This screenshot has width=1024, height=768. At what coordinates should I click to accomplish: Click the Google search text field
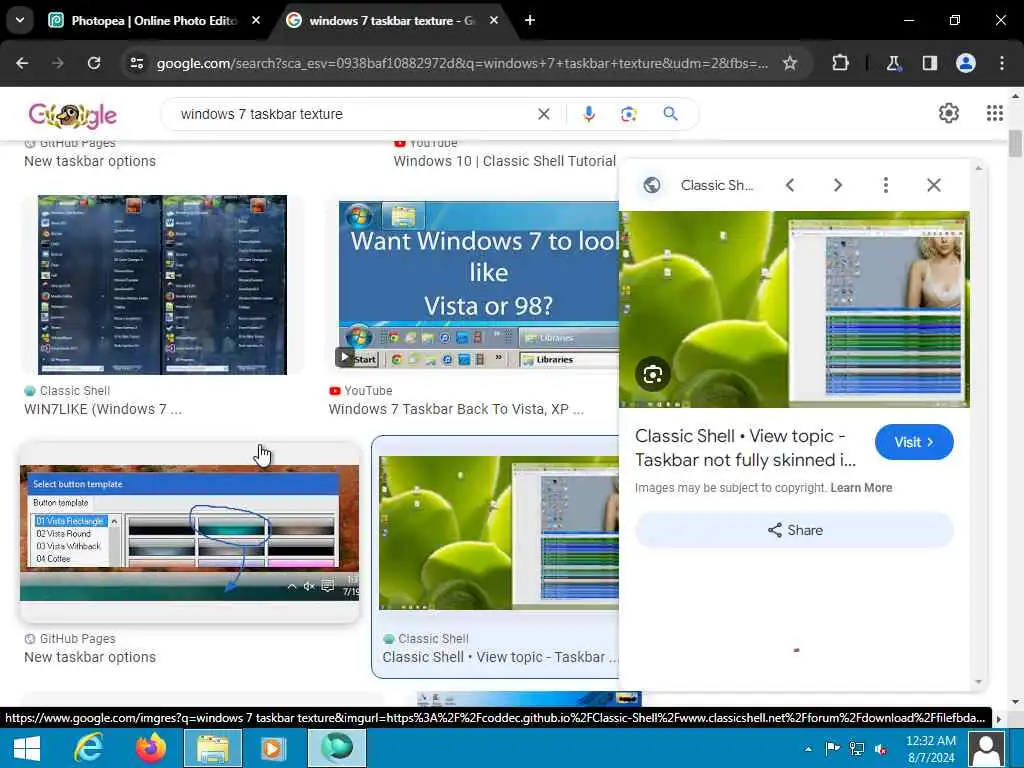(353, 114)
